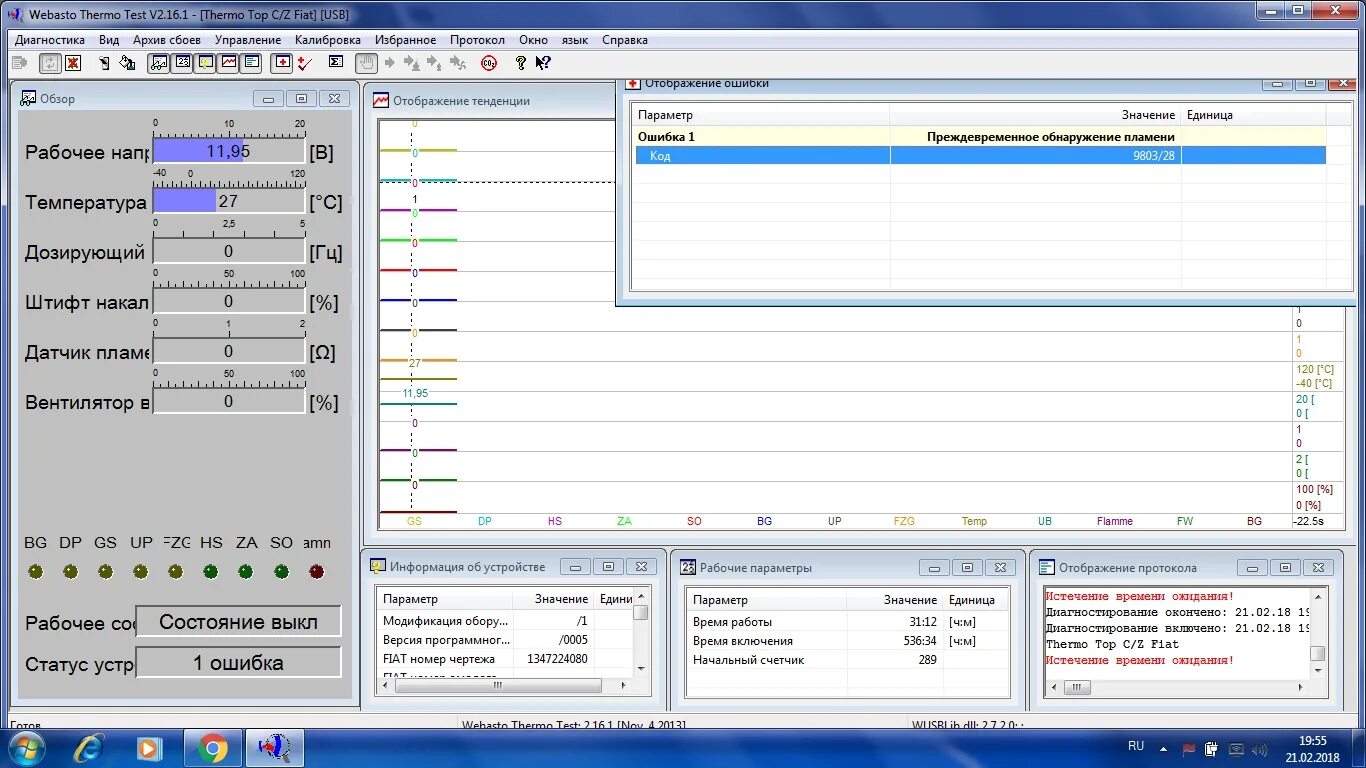
Task: Click the vertical scrollbar in protocol display window
Action: [x=1318, y=633]
